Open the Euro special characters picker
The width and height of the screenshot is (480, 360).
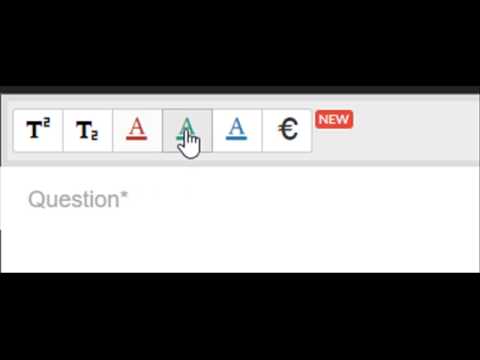click(287, 130)
